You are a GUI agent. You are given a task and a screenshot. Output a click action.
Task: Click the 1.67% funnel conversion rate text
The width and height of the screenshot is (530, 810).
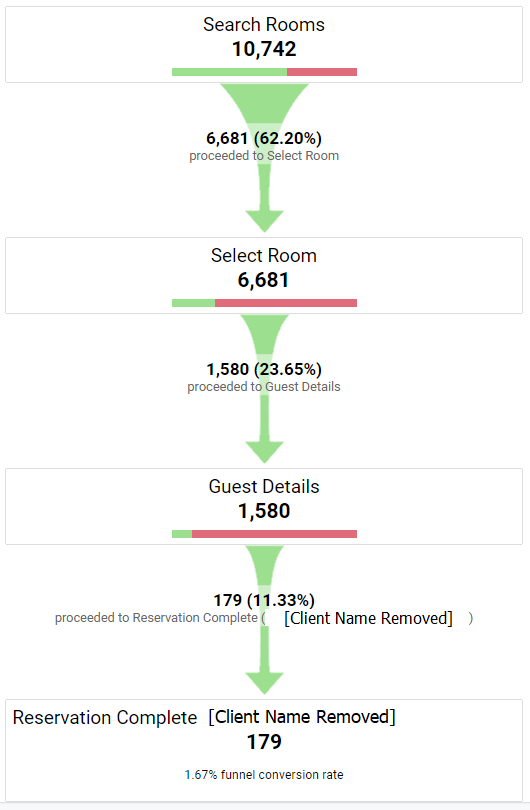pos(263,774)
